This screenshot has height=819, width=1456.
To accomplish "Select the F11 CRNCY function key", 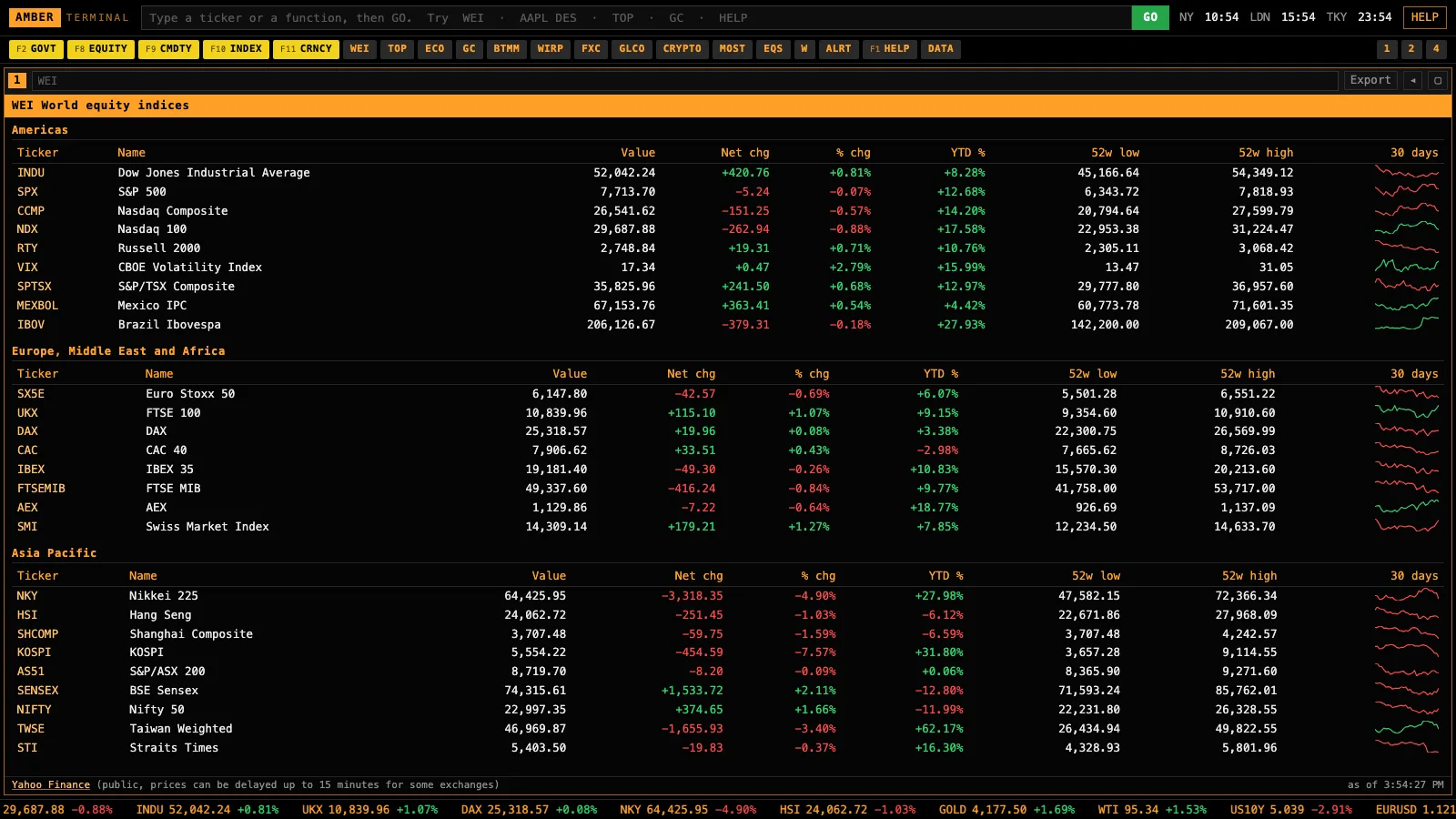I will pos(307,49).
